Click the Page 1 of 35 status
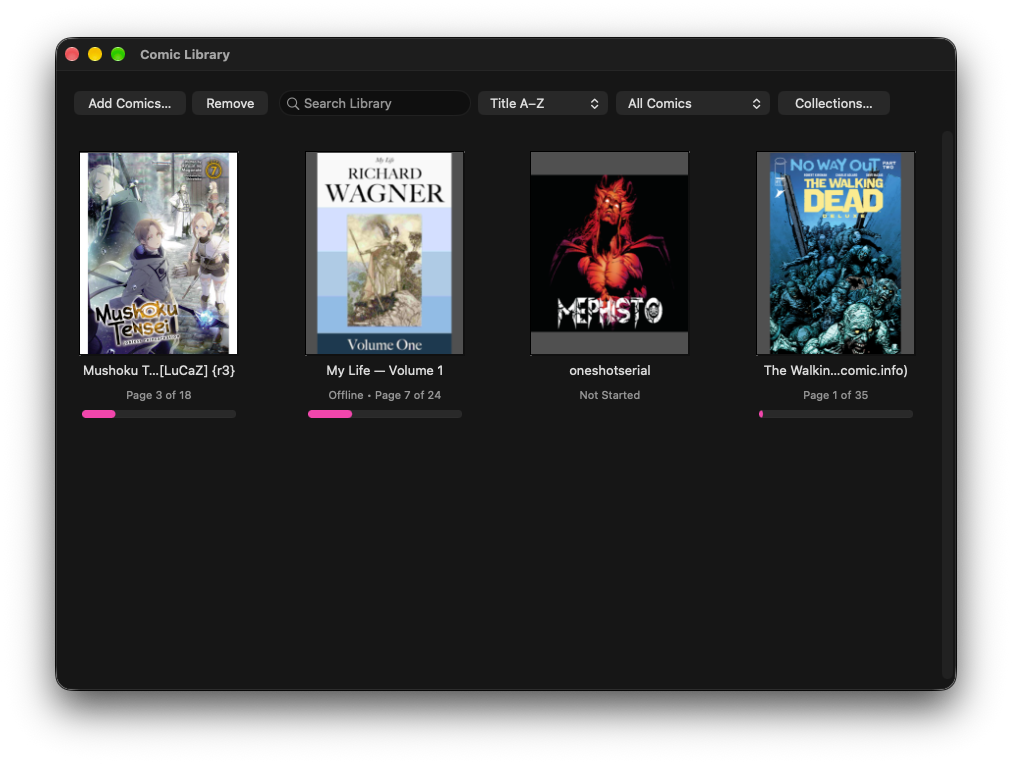The height and width of the screenshot is (764, 1012). tap(835, 395)
